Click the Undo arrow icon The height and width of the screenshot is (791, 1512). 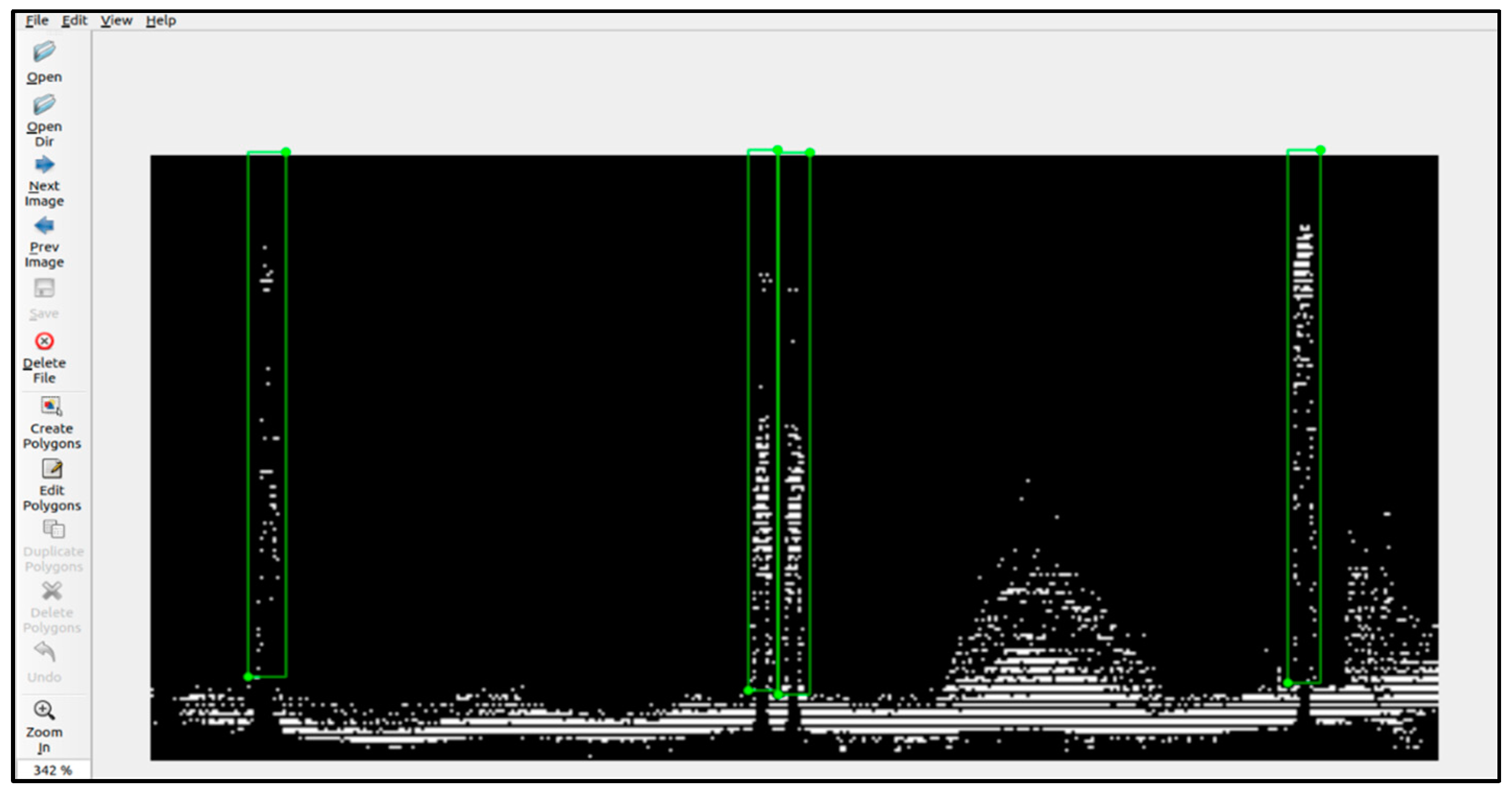45,651
